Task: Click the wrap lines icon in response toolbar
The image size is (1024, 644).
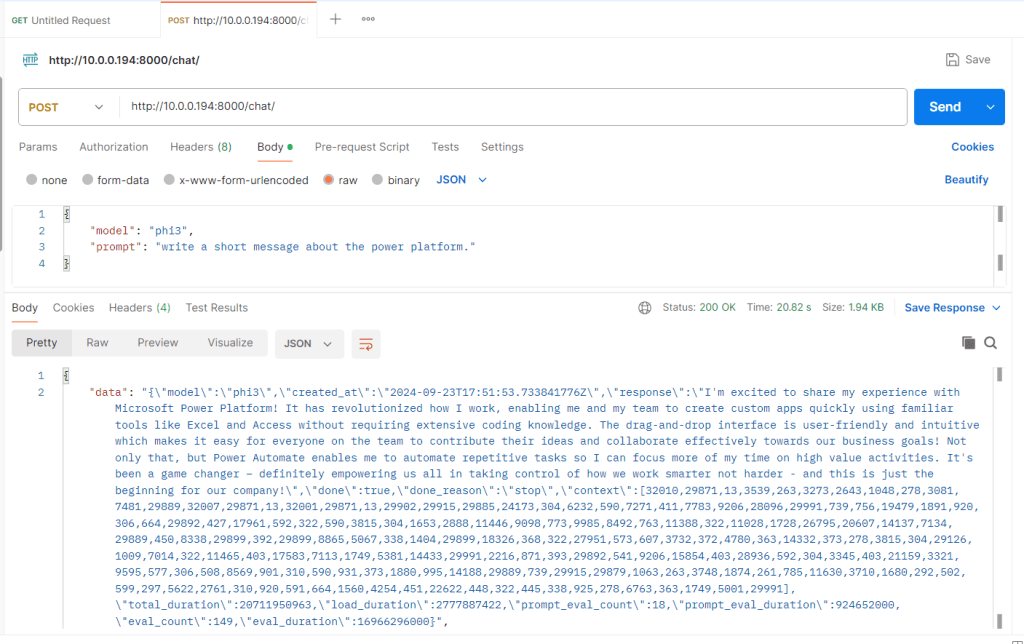Action: click(x=366, y=344)
